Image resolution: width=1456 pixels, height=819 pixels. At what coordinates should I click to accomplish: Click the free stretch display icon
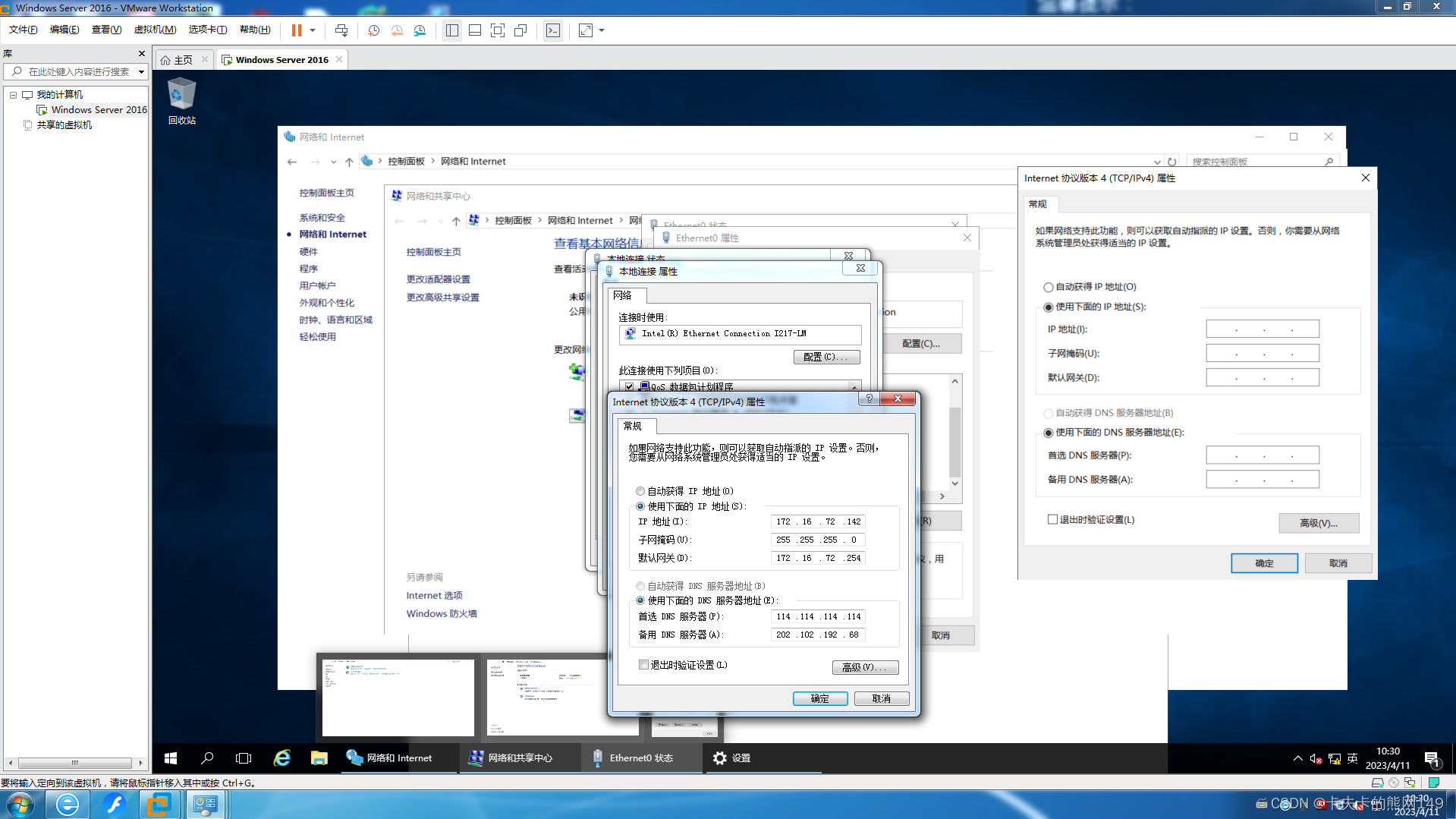point(586,30)
